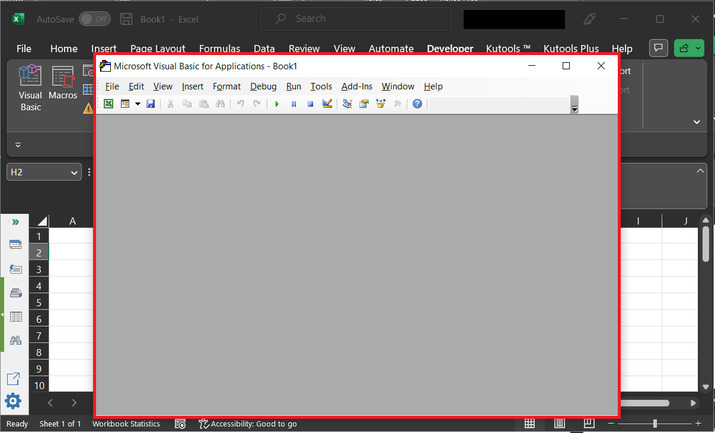Select row 5 header

point(39,303)
